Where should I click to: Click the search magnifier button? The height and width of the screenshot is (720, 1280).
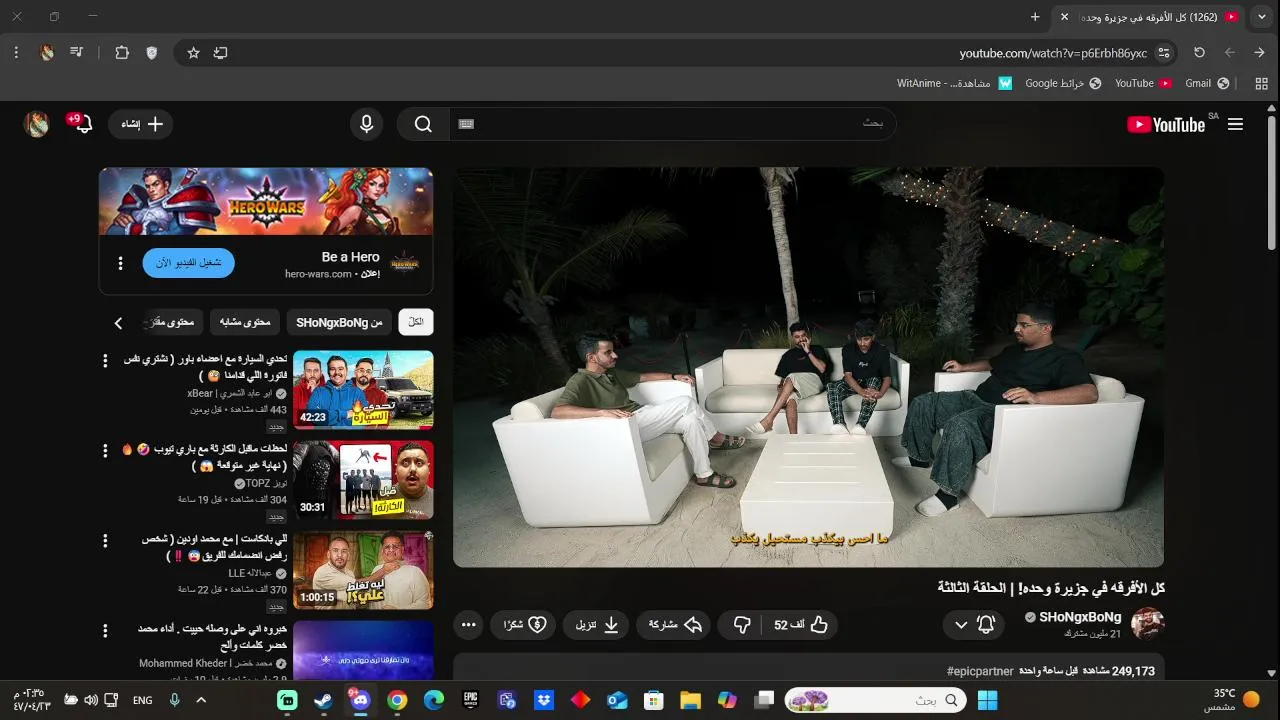click(x=423, y=124)
